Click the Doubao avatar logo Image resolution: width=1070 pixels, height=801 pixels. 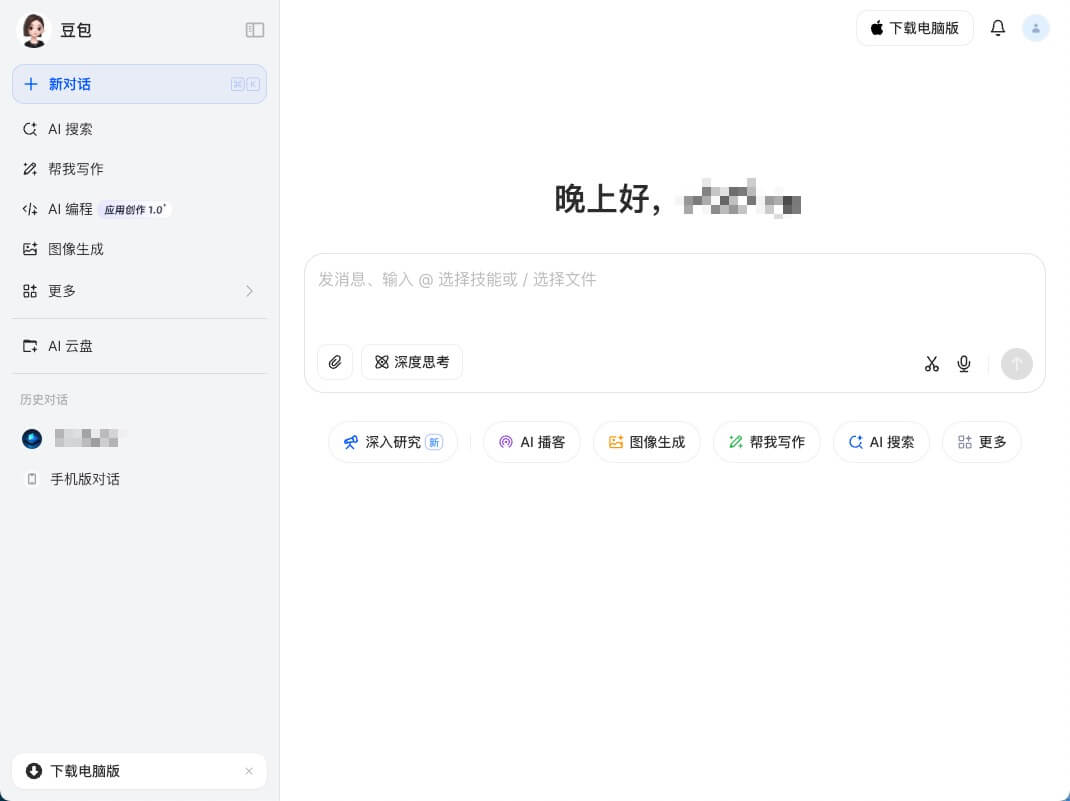click(33, 30)
